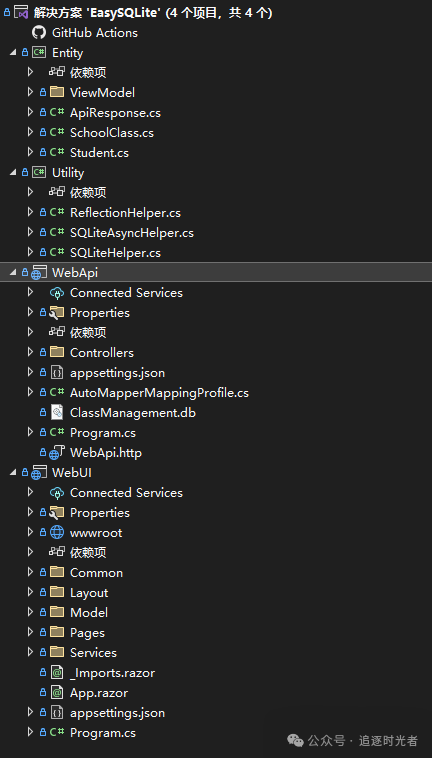Viewport: 432px width, 758px height.
Task: Expand the SQLiteHelper.cs file node
Action: (x=30, y=252)
